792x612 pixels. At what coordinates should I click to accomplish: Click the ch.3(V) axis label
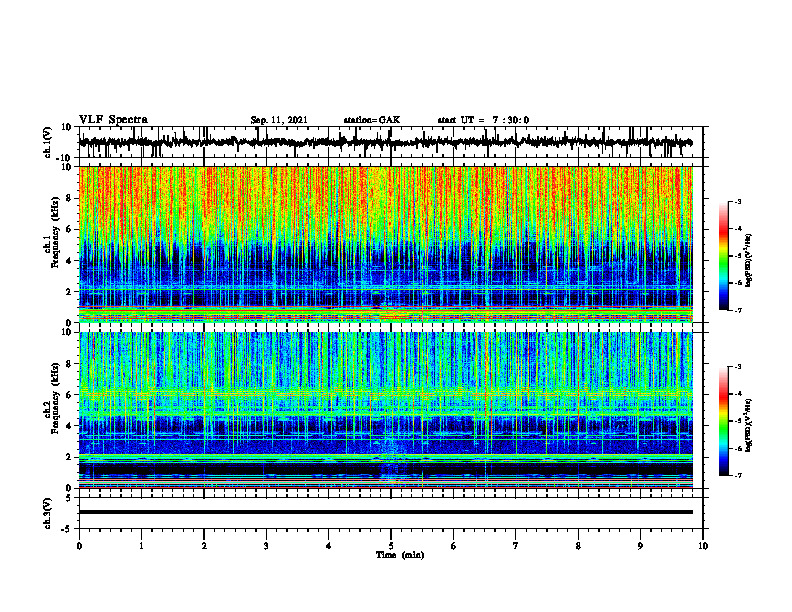[x=48, y=513]
